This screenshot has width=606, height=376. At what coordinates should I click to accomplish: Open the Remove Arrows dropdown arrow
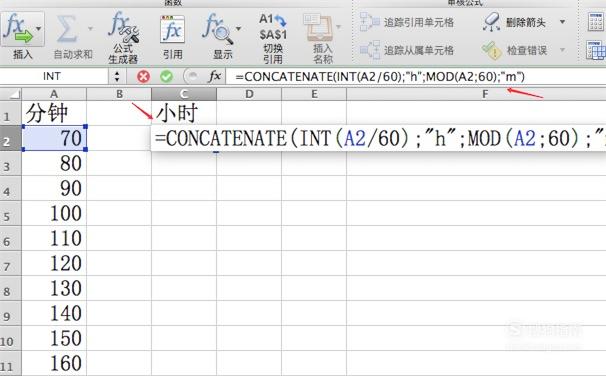click(x=562, y=22)
